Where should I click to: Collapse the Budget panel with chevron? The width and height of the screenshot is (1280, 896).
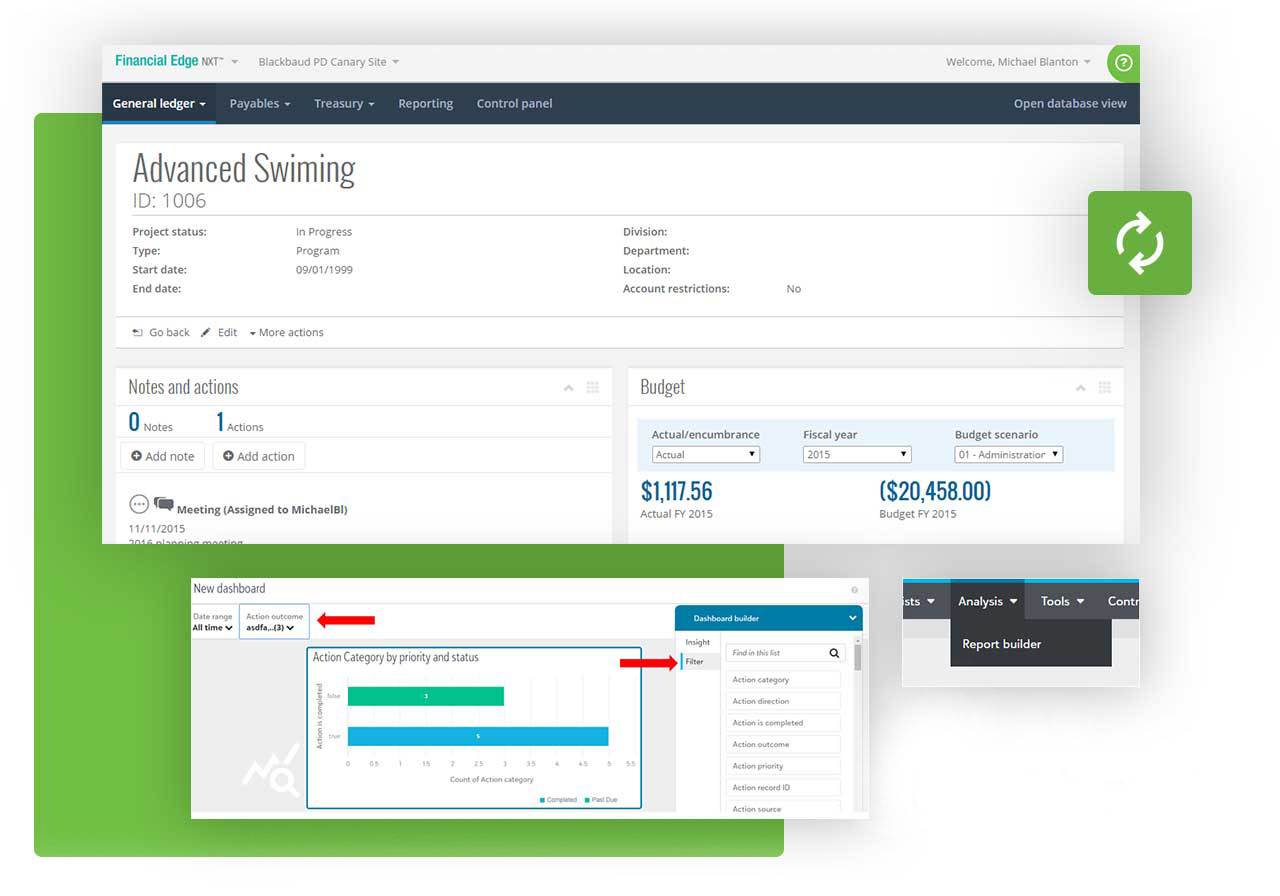pos(1080,388)
